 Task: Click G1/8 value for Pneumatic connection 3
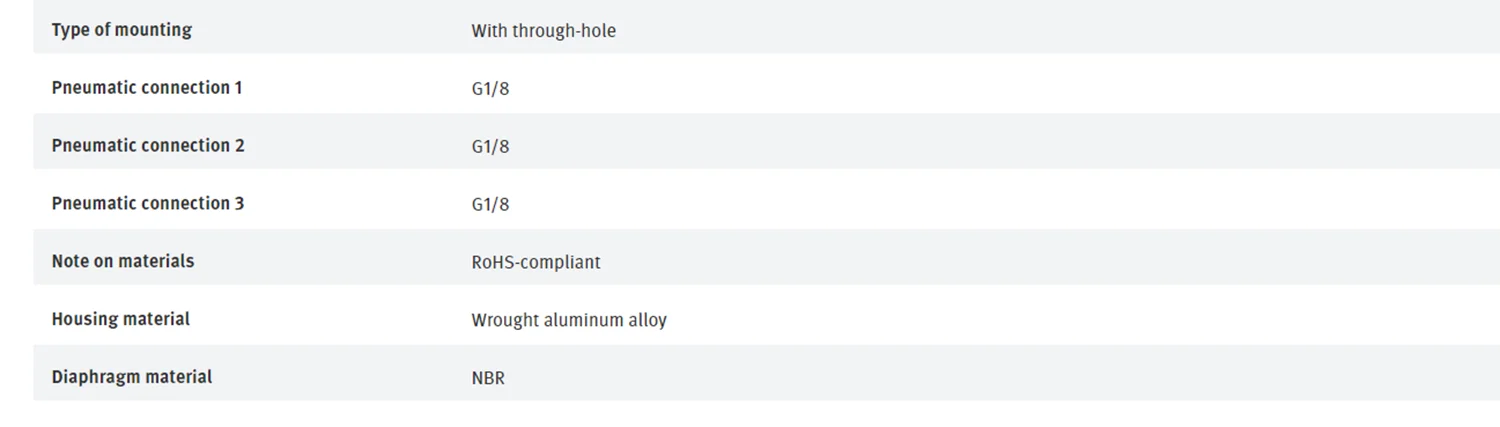[490, 205]
